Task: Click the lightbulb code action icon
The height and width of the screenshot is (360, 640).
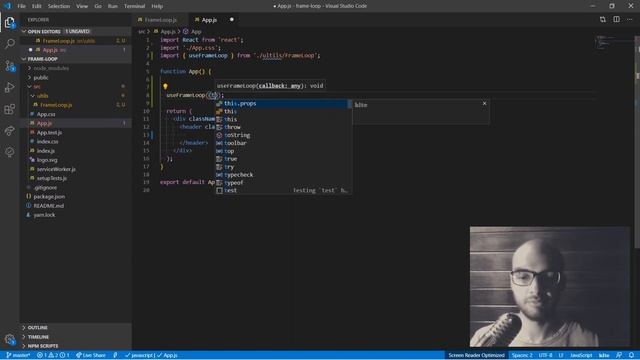Action: coord(165,87)
